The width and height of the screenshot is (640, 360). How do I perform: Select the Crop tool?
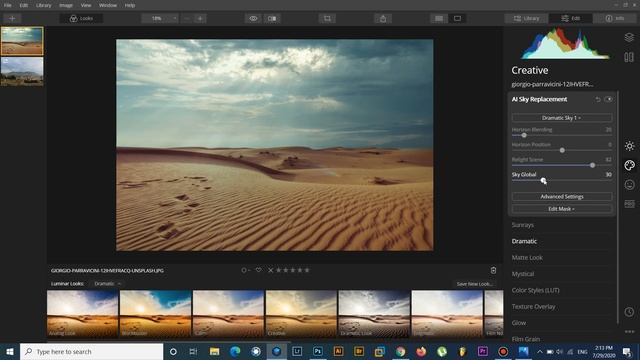coord(327,18)
